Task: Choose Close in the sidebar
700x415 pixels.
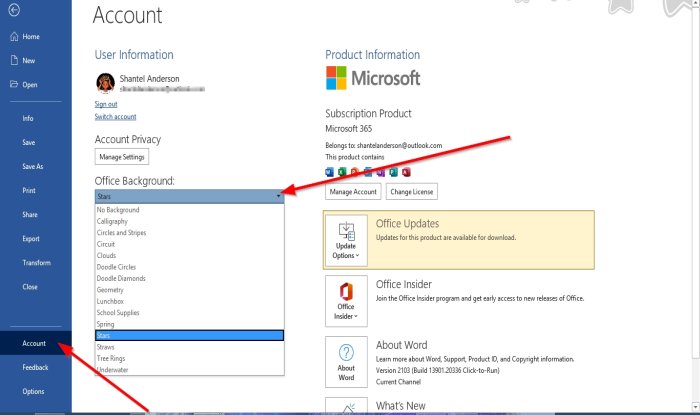Action: tap(30, 287)
